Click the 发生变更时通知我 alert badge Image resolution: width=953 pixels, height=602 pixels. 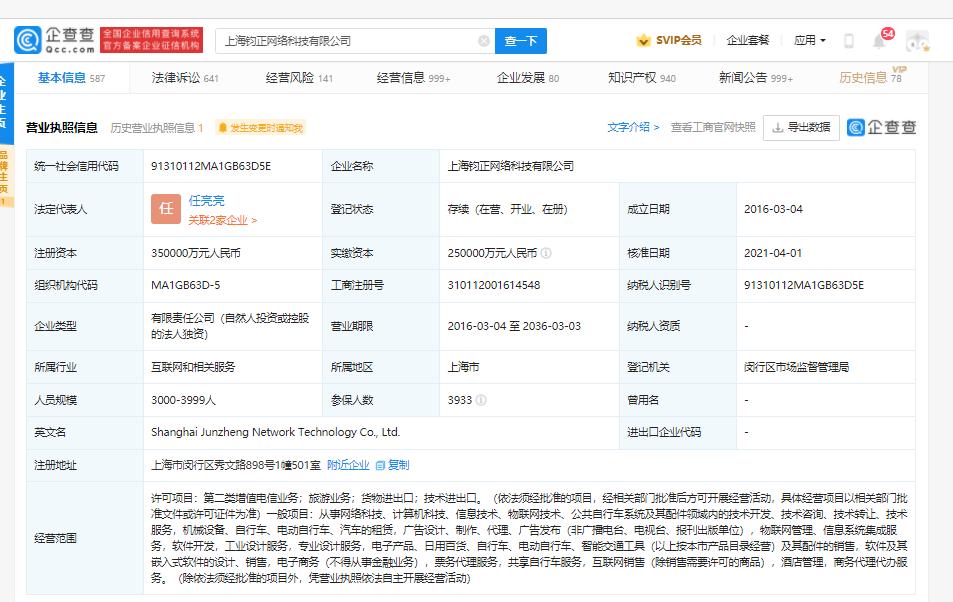[x=260, y=128]
